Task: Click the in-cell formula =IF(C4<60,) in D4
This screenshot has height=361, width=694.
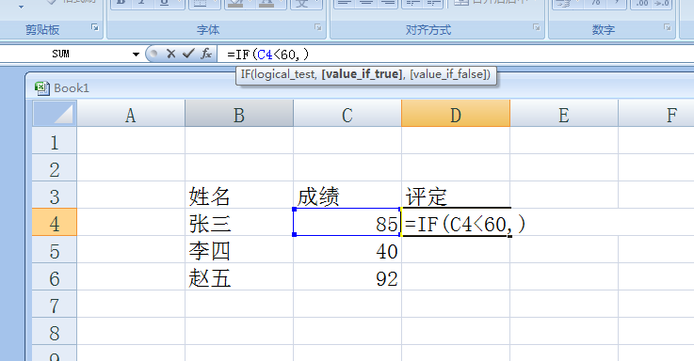Action: [x=465, y=223]
